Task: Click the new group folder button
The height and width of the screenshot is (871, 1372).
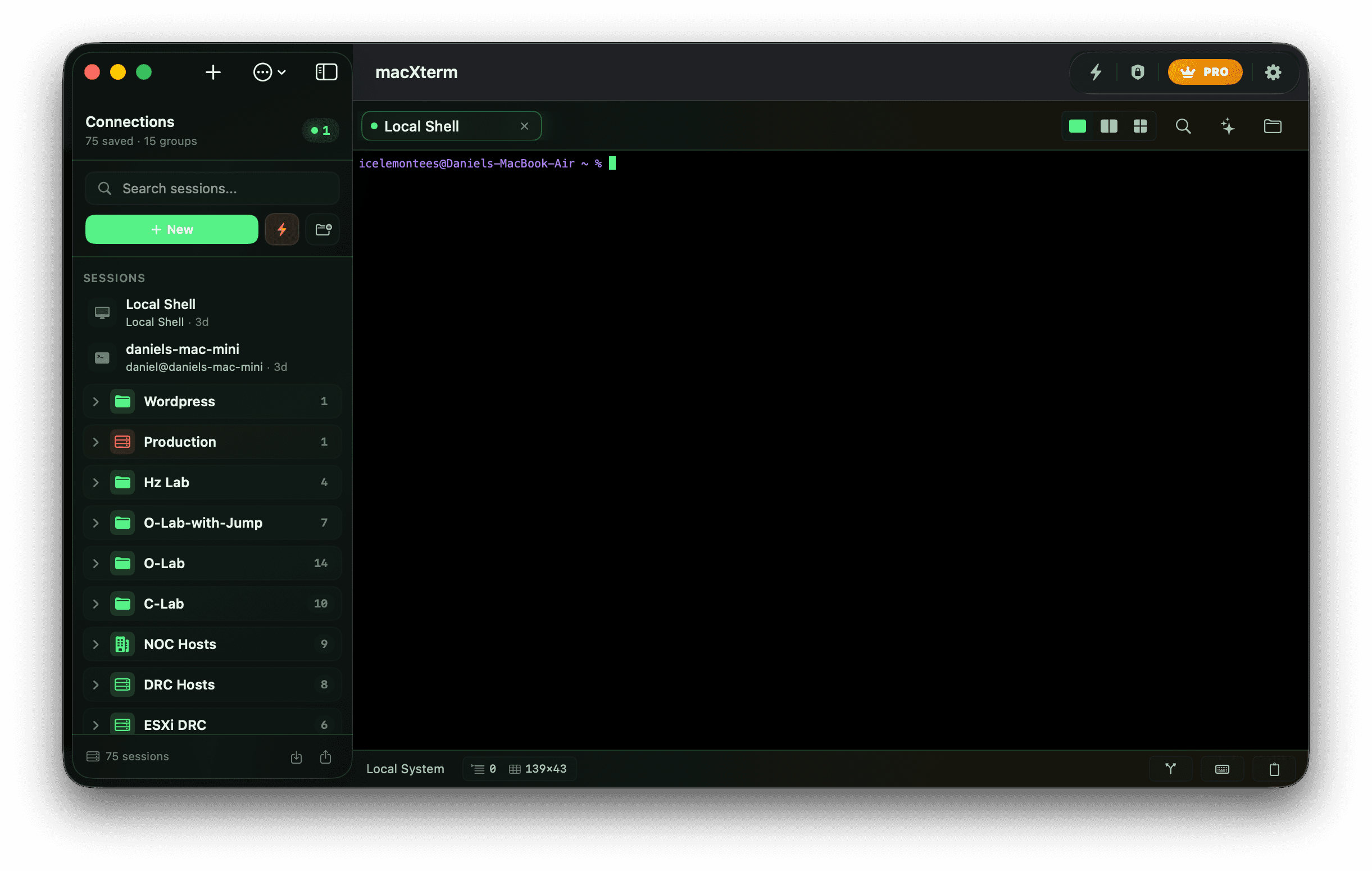Action: coord(323,230)
